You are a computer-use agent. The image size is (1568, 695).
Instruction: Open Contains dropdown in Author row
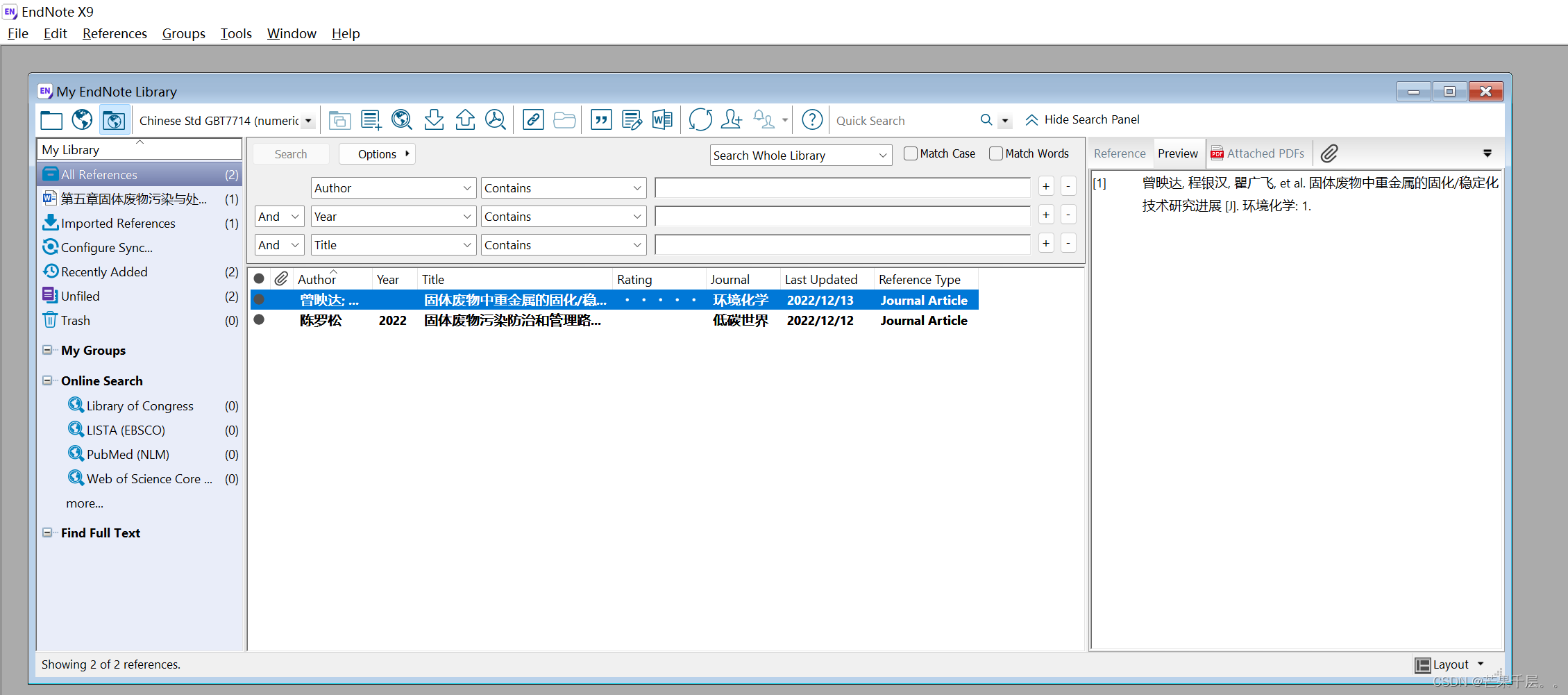[564, 188]
